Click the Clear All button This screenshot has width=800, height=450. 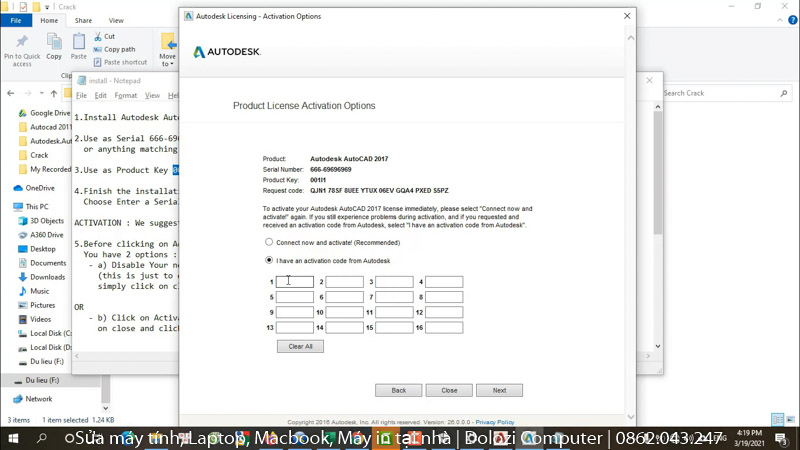tap(300, 346)
